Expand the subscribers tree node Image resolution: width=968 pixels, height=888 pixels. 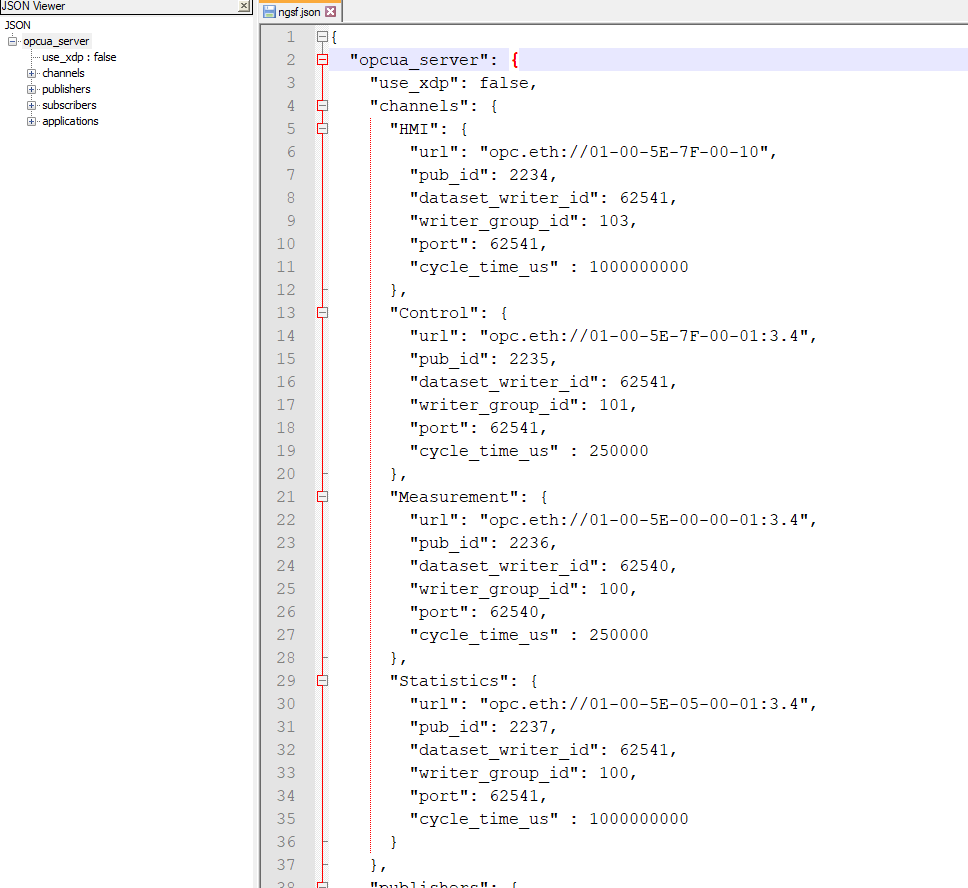[31, 106]
